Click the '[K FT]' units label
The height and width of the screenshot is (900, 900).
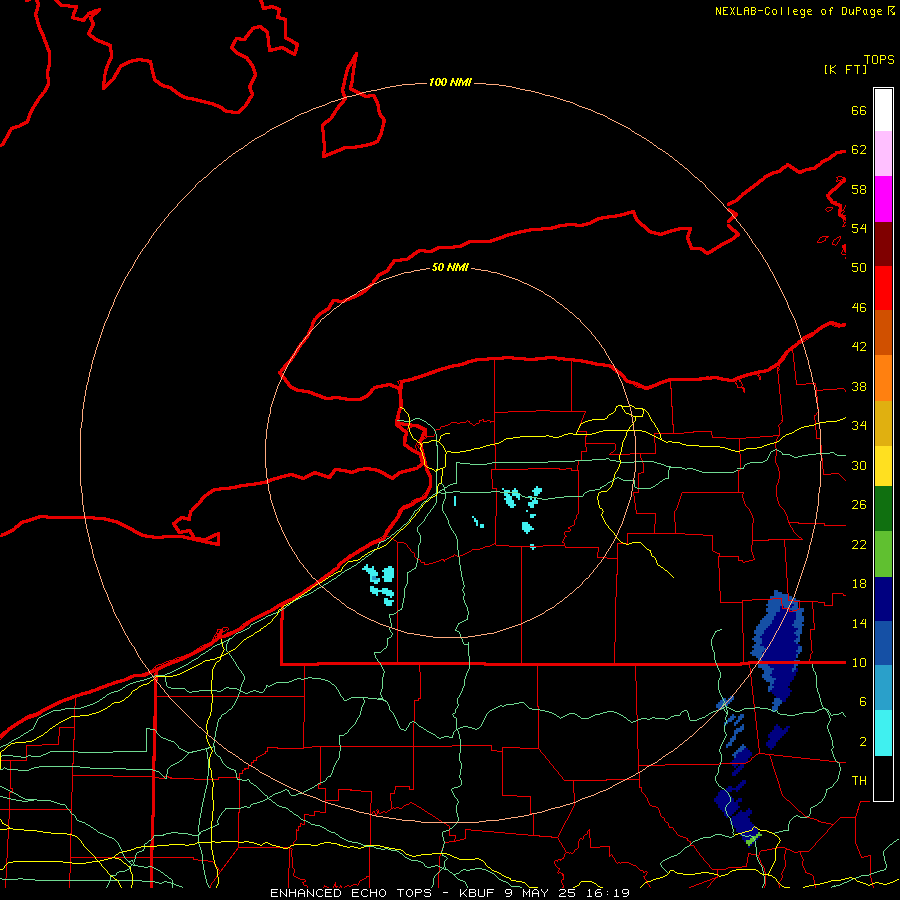pos(845,69)
